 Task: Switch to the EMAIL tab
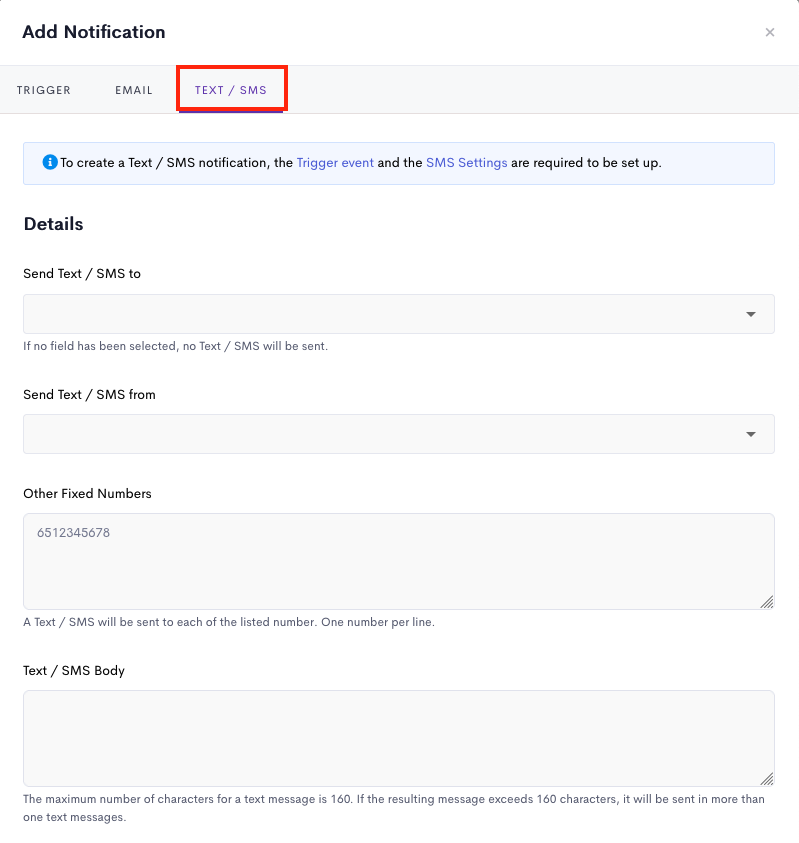[x=134, y=90]
